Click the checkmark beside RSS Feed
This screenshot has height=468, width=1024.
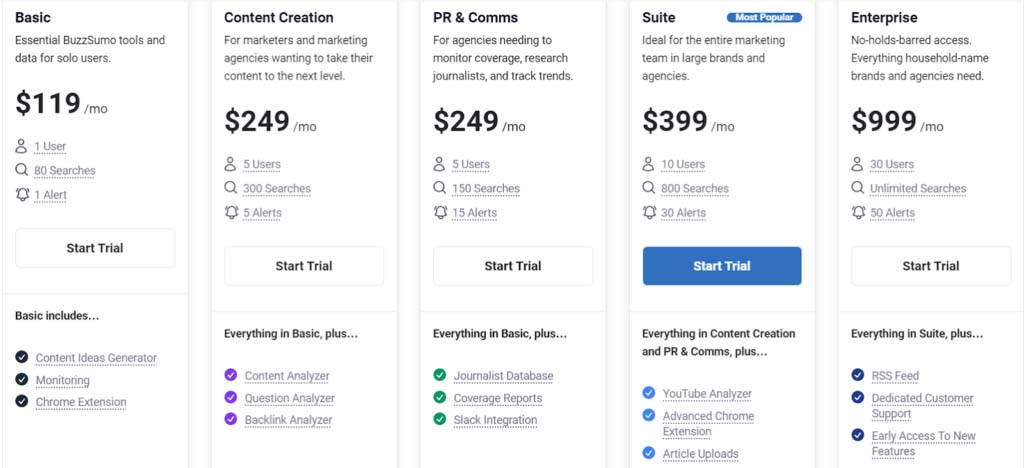pos(857,375)
